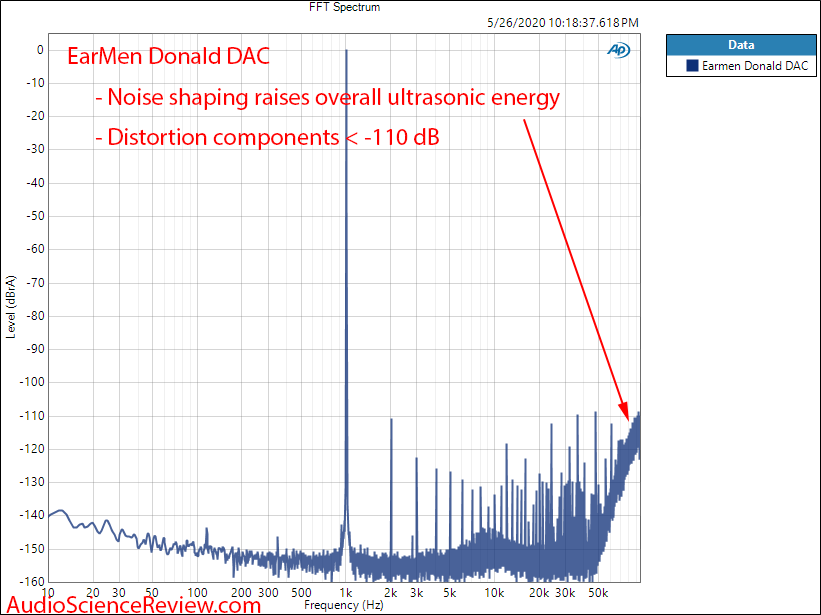Click the "30" frequency axis tick label
The image size is (821, 615).
coord(119,593)
